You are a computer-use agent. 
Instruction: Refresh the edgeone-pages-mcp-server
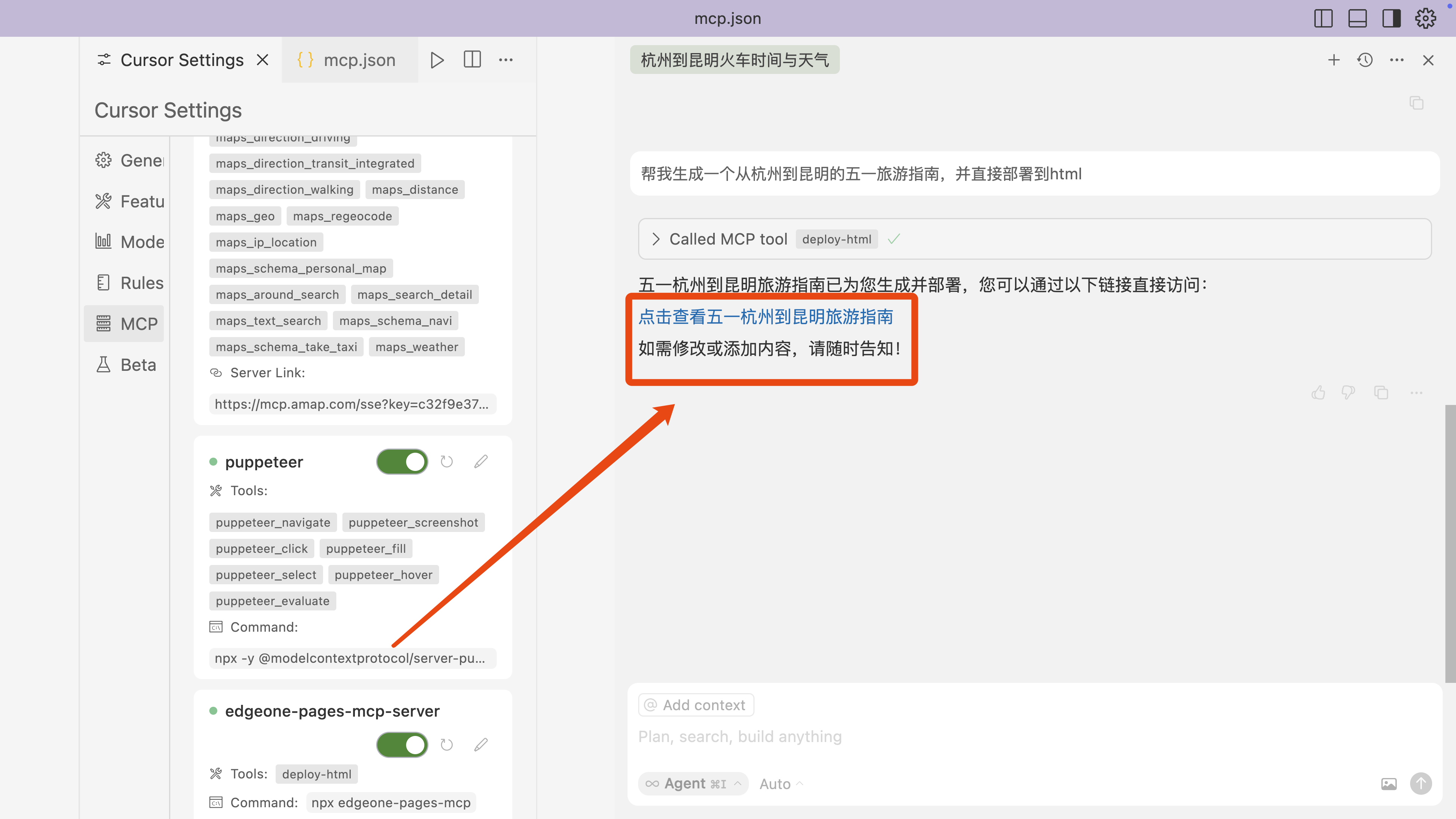click(x=447, y=745)
